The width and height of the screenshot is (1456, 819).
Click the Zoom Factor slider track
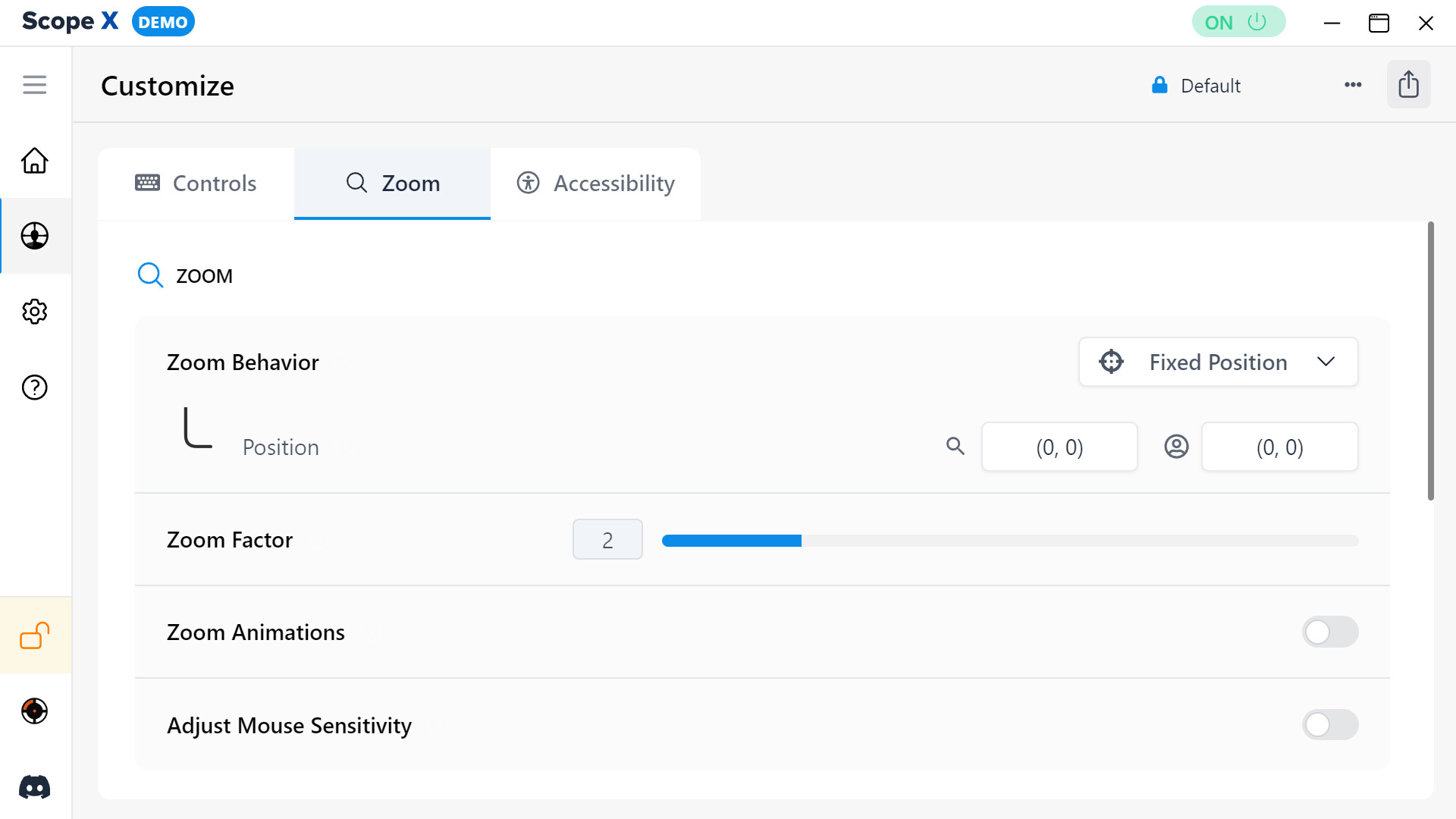click(1009, 541)
